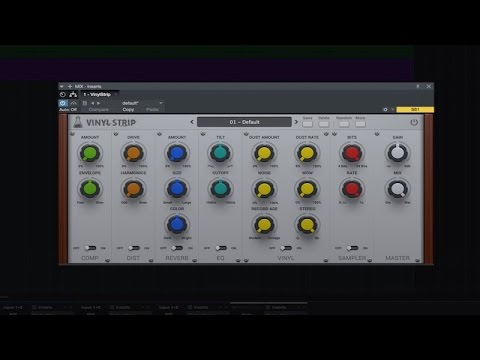Open dropdown arrow next to VinylStrip tab
Viewport: 480px width, 360px height.
tap(116, 95)
